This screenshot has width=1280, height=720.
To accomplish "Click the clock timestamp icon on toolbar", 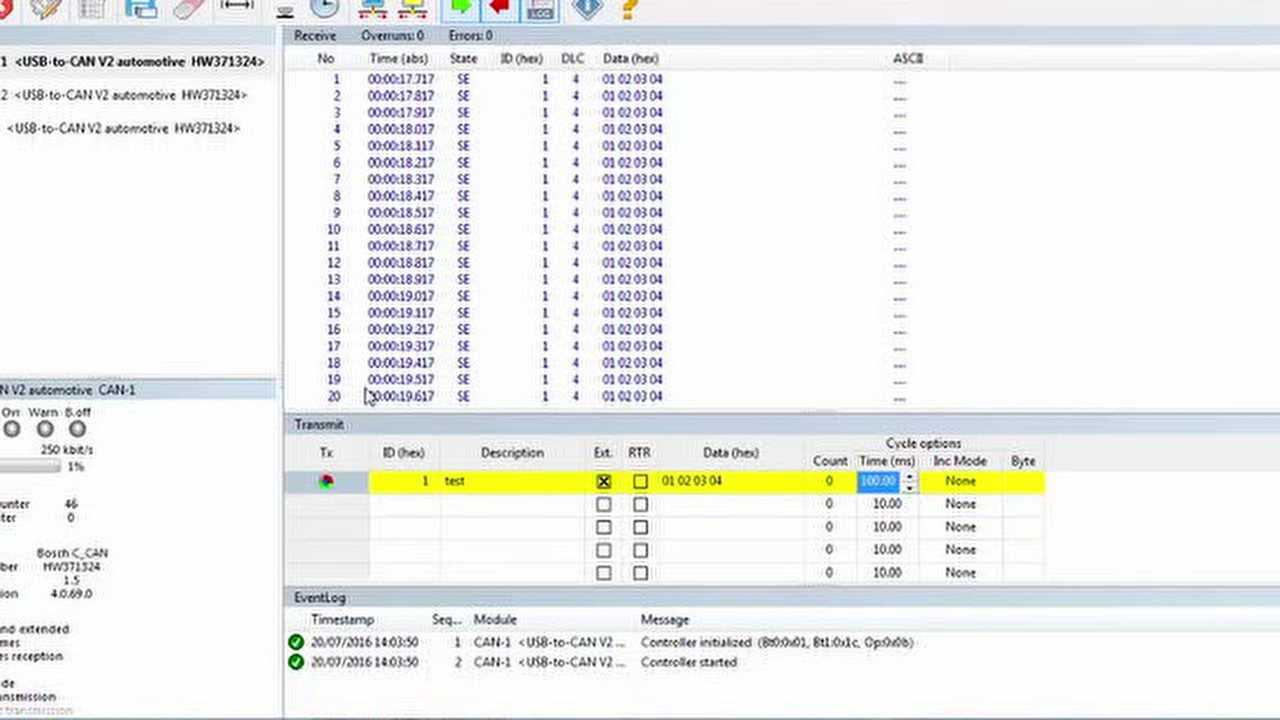I will (x=324, y=8).
